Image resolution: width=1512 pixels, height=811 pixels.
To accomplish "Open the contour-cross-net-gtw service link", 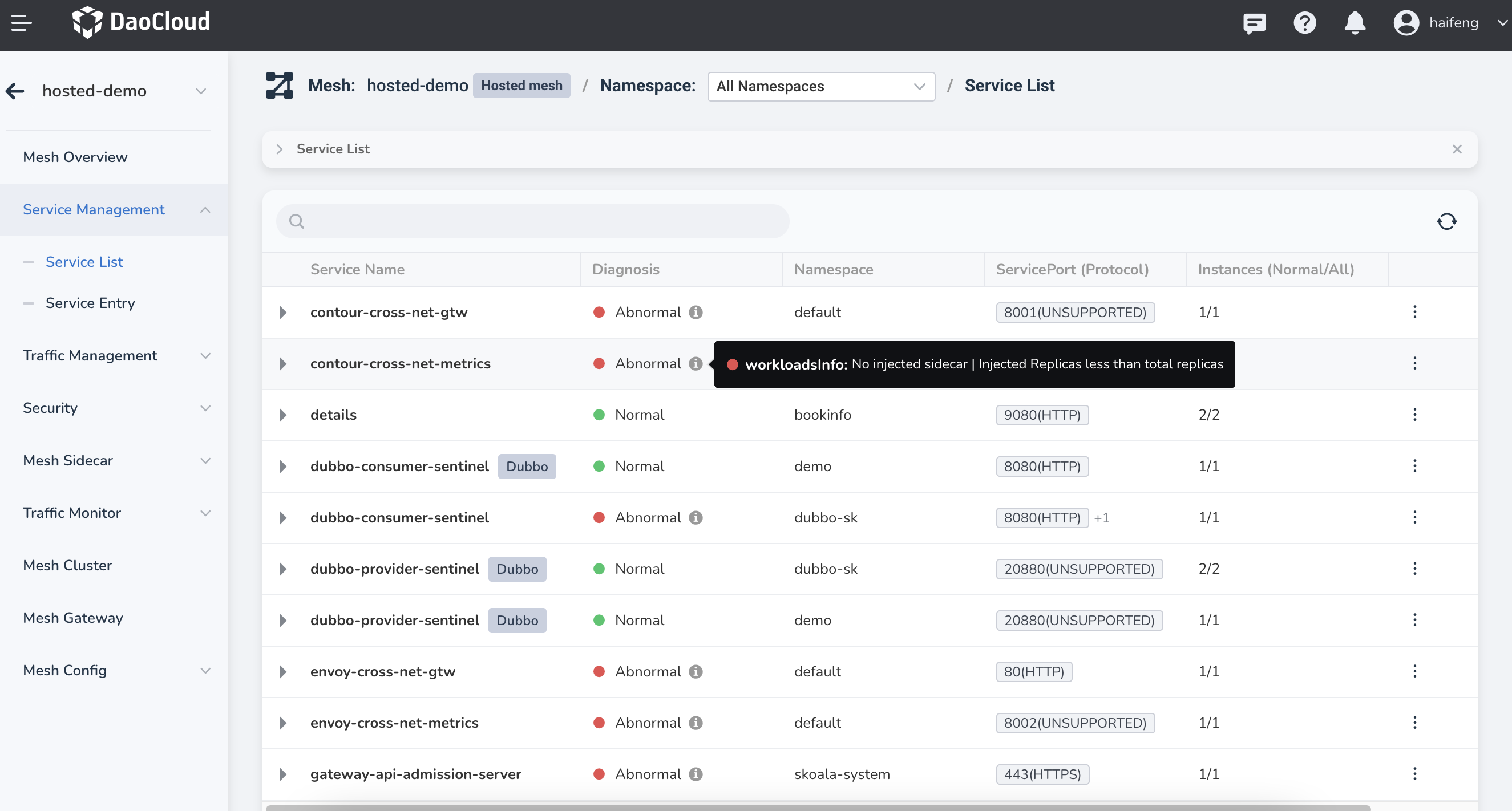I will click(389, 312).
